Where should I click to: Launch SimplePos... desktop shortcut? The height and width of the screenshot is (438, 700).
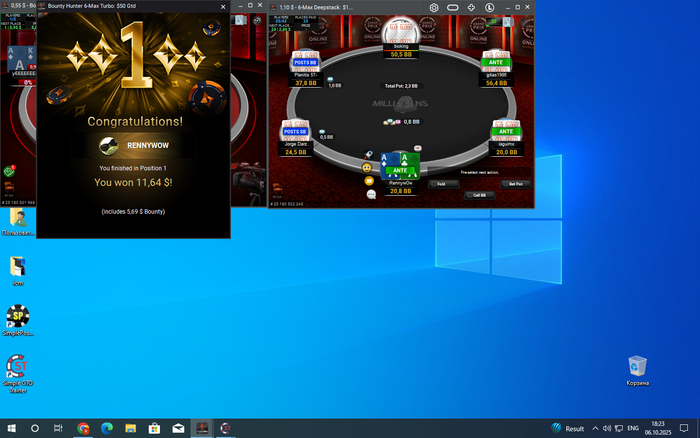point(18,320)
